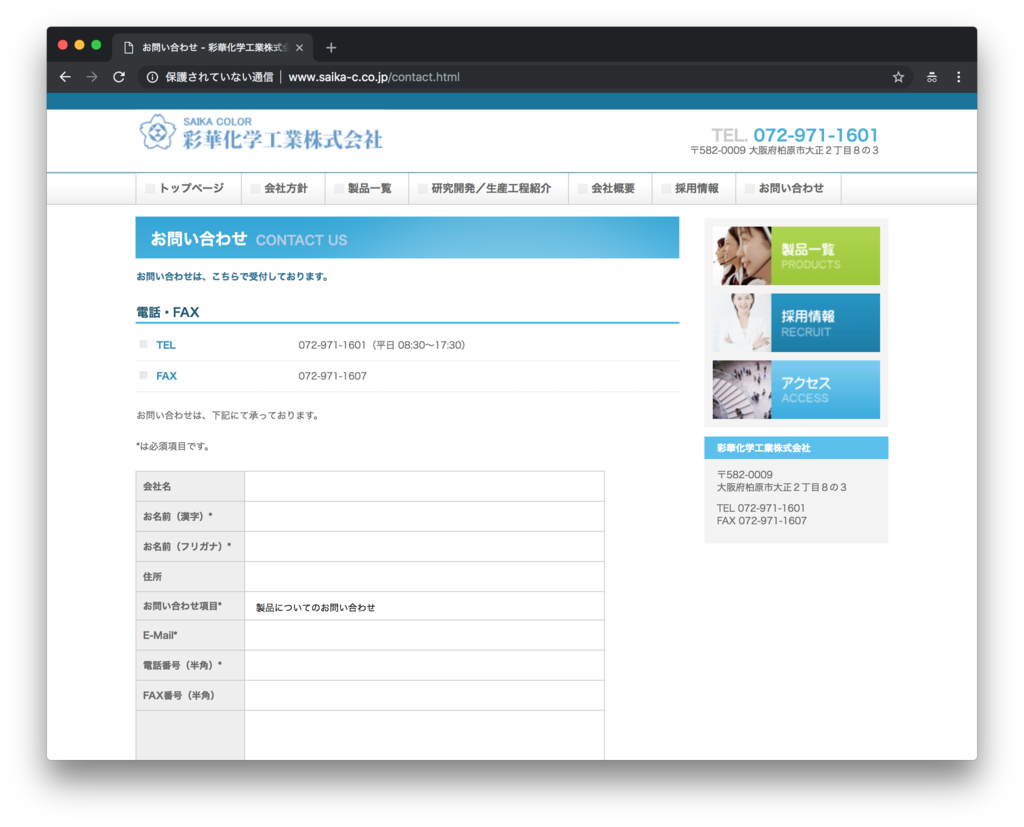This screenshot has height=827, width=1024.
Task: Bookmark this page with the star
Action: [899, 77]
